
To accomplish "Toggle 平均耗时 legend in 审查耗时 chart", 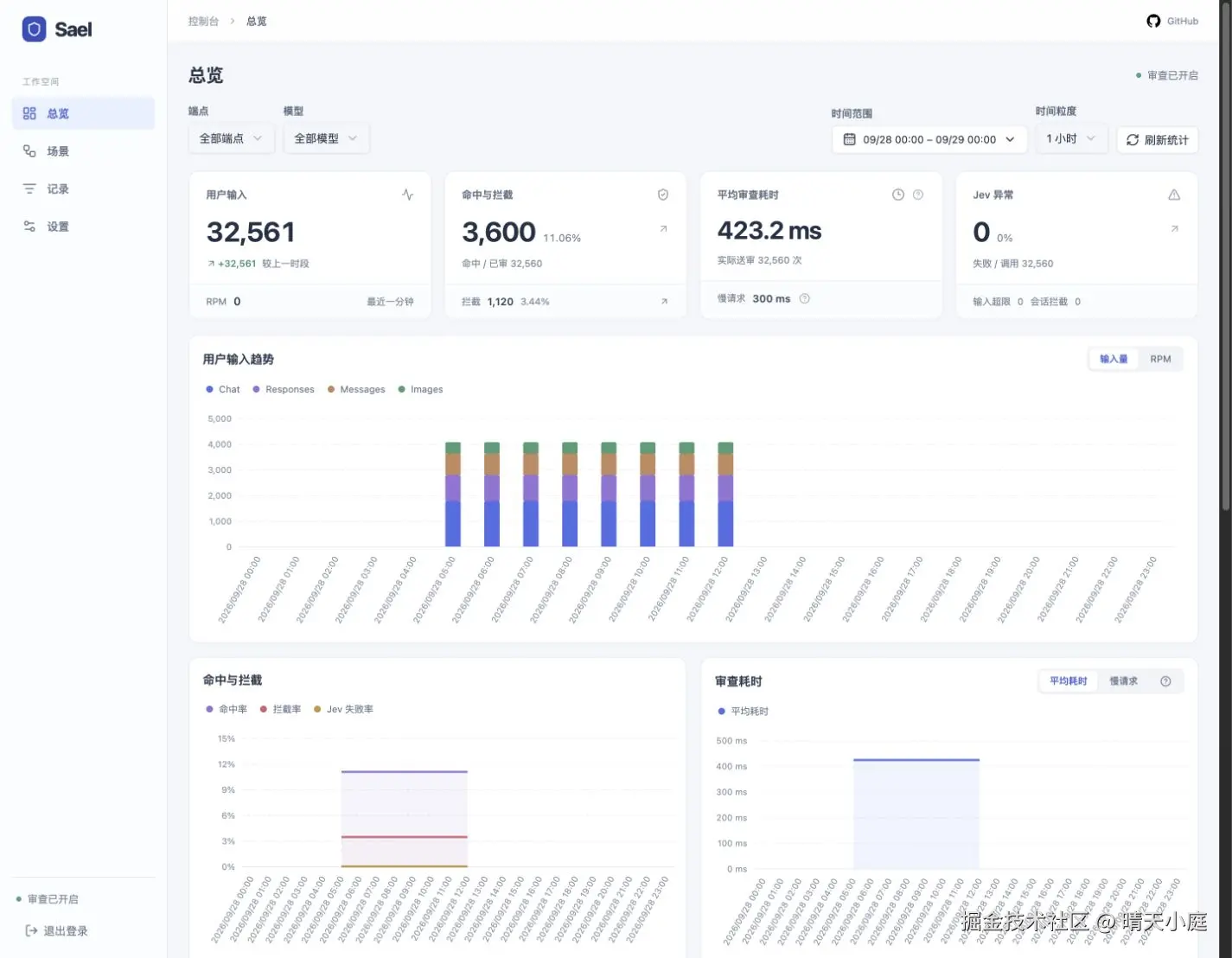I will pyautogui.click(x=743, y=712).
